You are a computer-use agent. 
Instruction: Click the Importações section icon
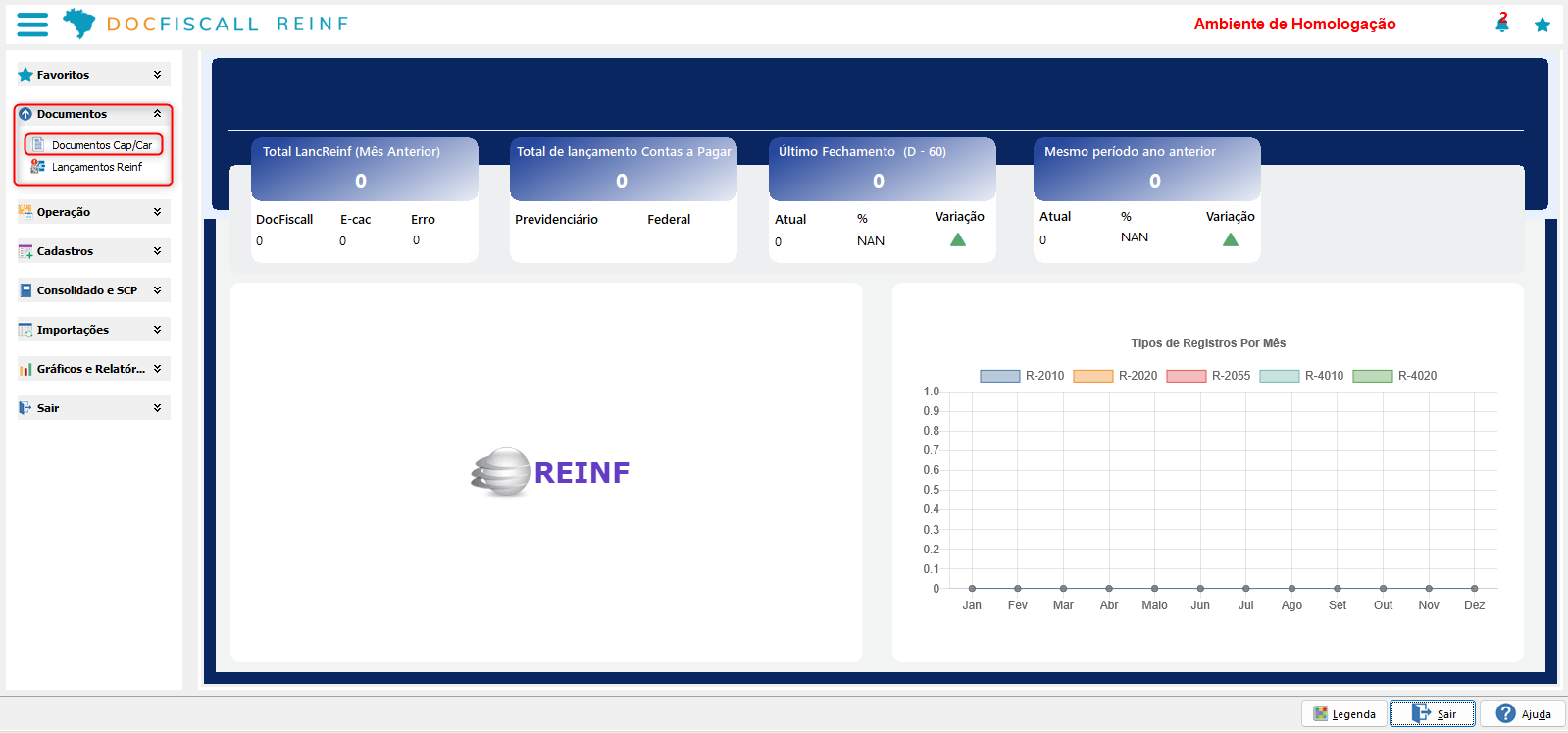tap(25, 330)
